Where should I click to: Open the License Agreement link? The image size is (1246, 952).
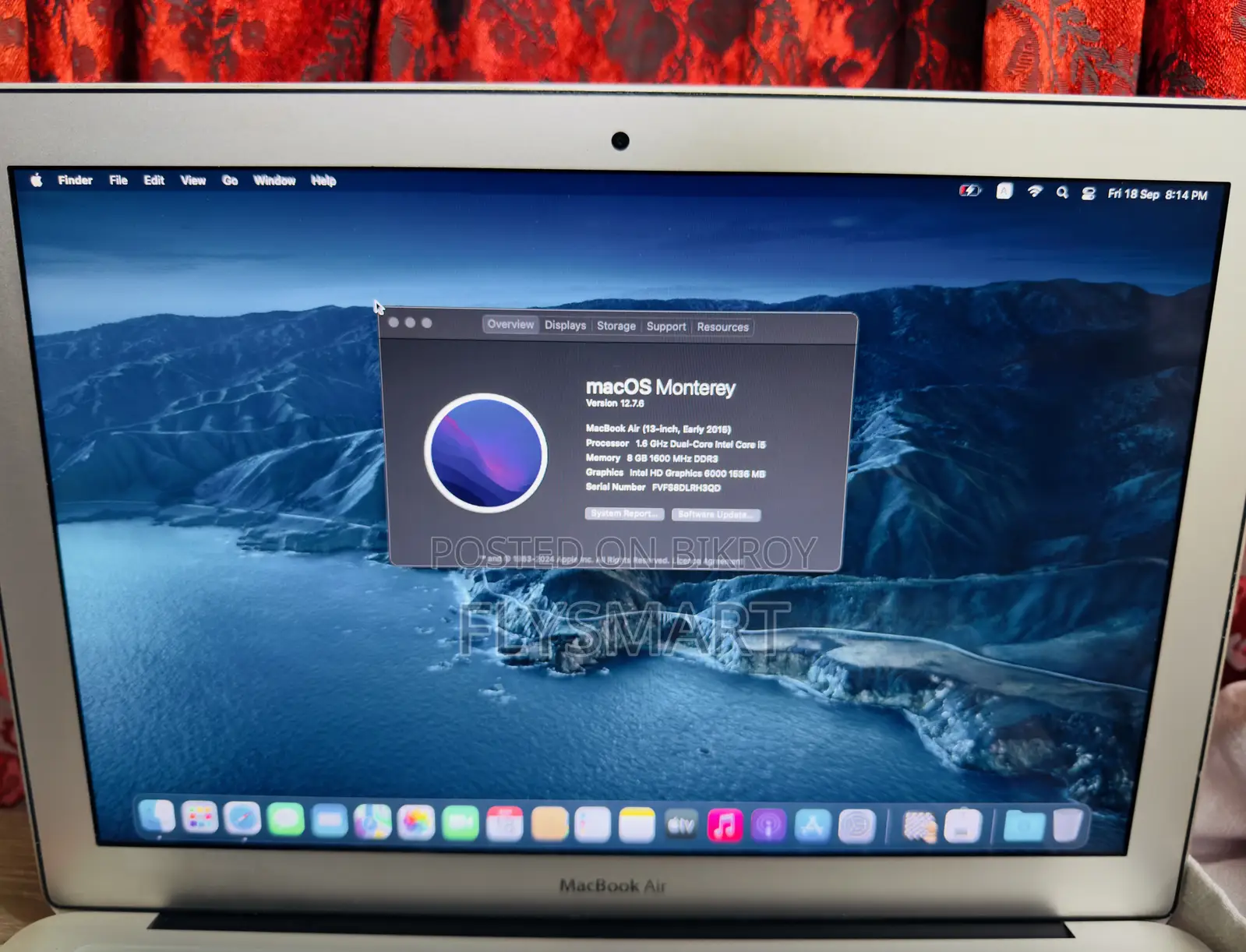pyautogui.click(x=708, y=561)
